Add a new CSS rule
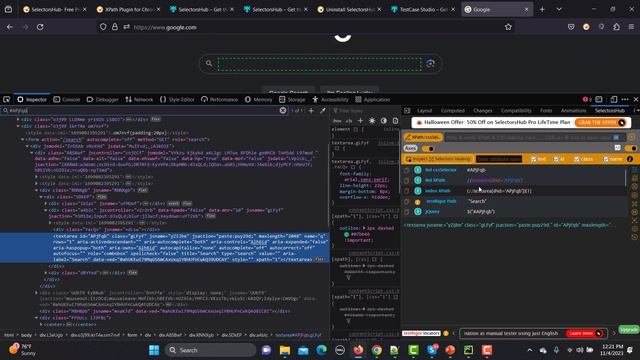Image resolution: width=640 pixels, height=360 pixels. point(360,121)
